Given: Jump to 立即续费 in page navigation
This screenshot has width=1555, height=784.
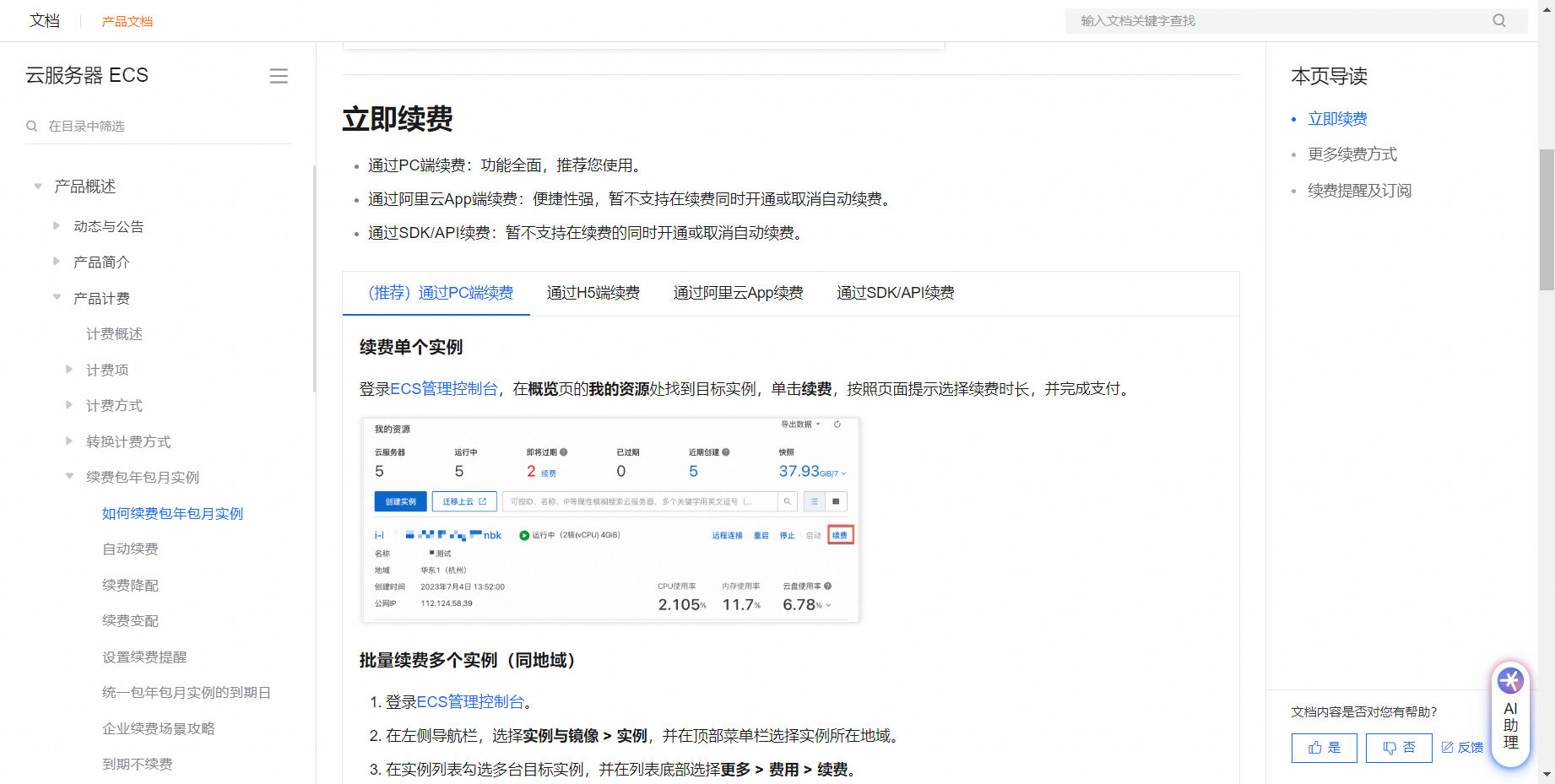Looking at the screenshot, I should point(1337,119).
